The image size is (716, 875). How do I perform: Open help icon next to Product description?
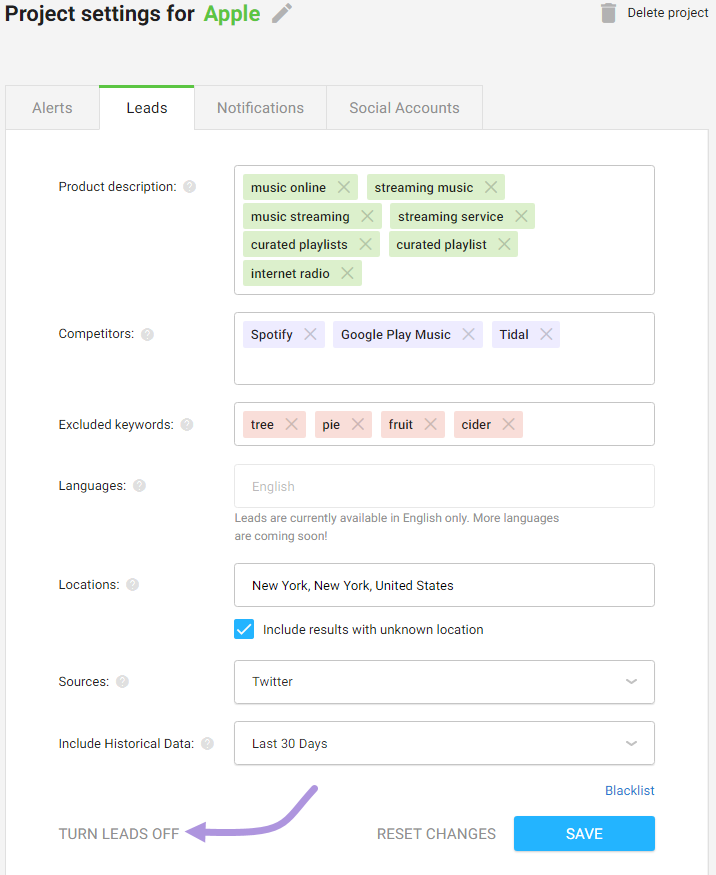(190, 187)
